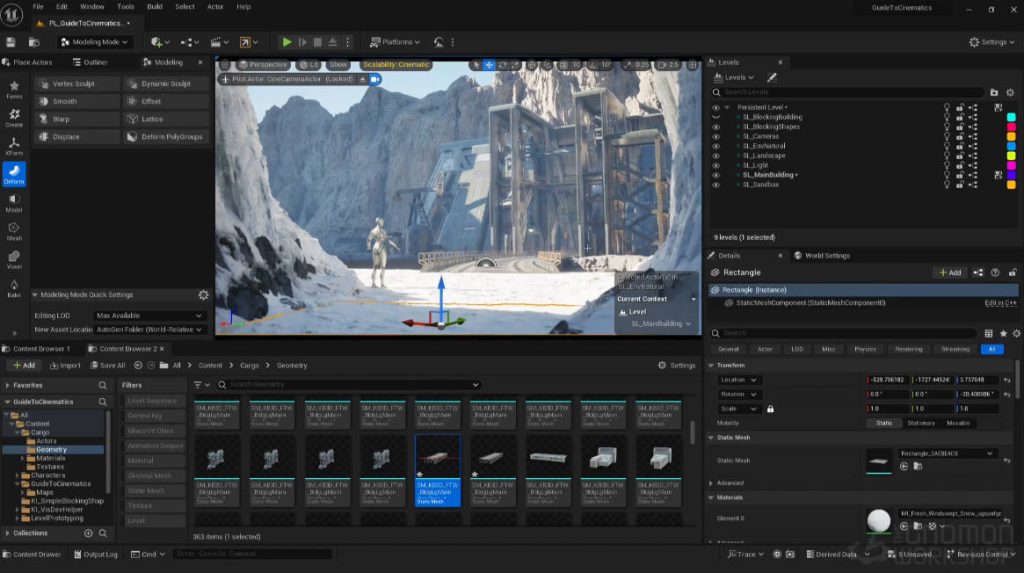
Task: Open the Build menu
Action: tap(155, 7)
